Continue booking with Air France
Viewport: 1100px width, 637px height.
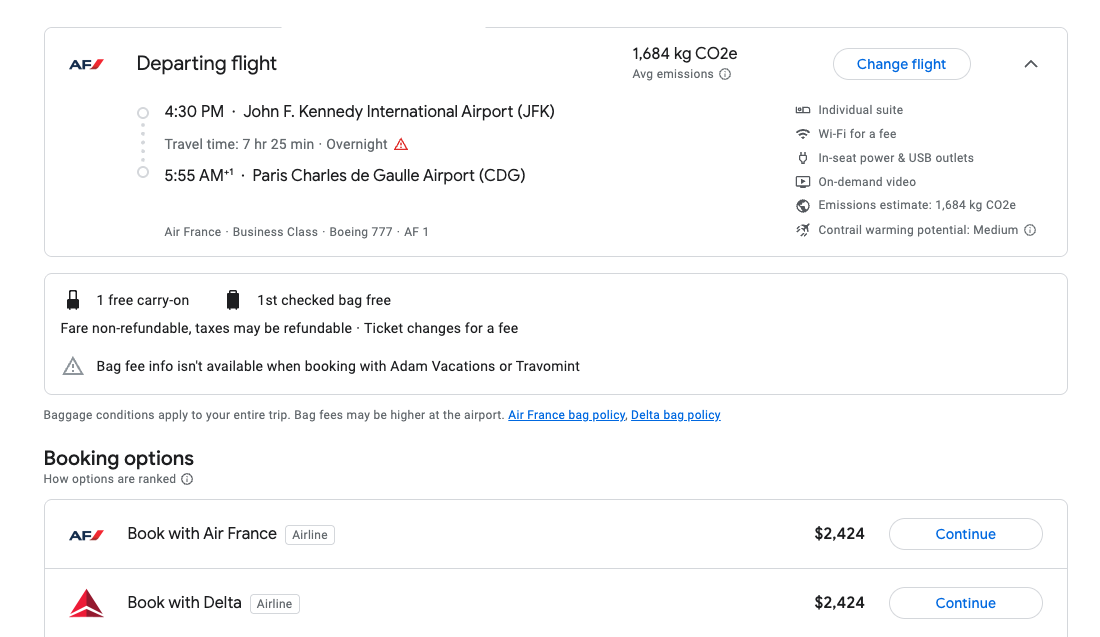coord(964,533)
